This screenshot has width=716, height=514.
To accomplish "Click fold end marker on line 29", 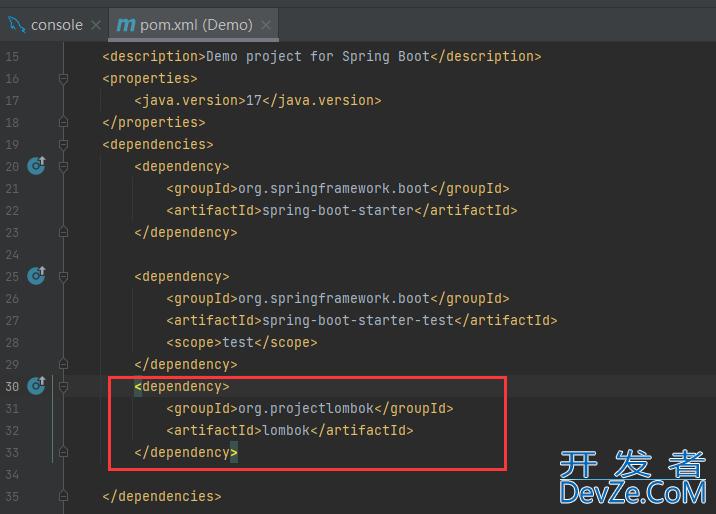I will pyautogui.click(x=63, y=364).
